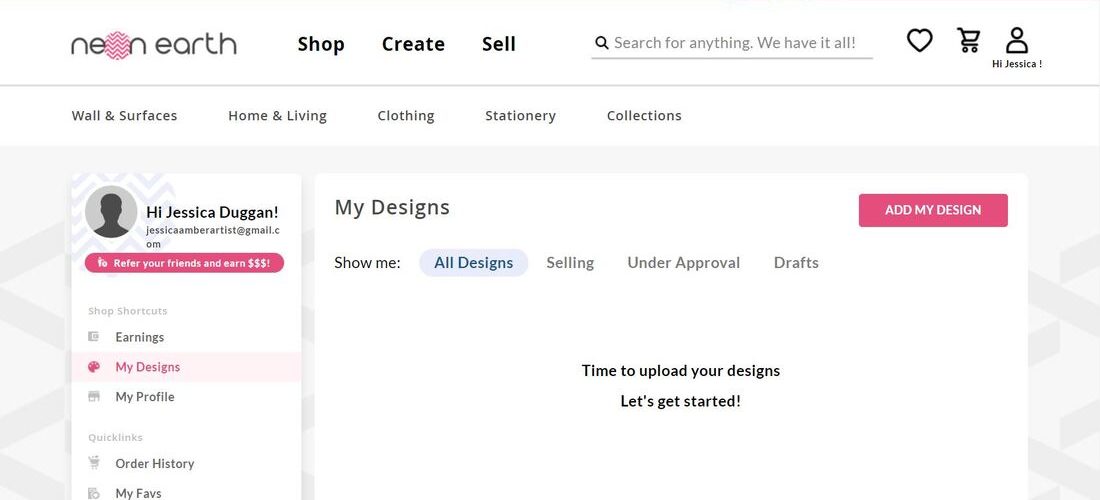Open the Shop menu
The image size is (1100, 500).
(321, 43)
